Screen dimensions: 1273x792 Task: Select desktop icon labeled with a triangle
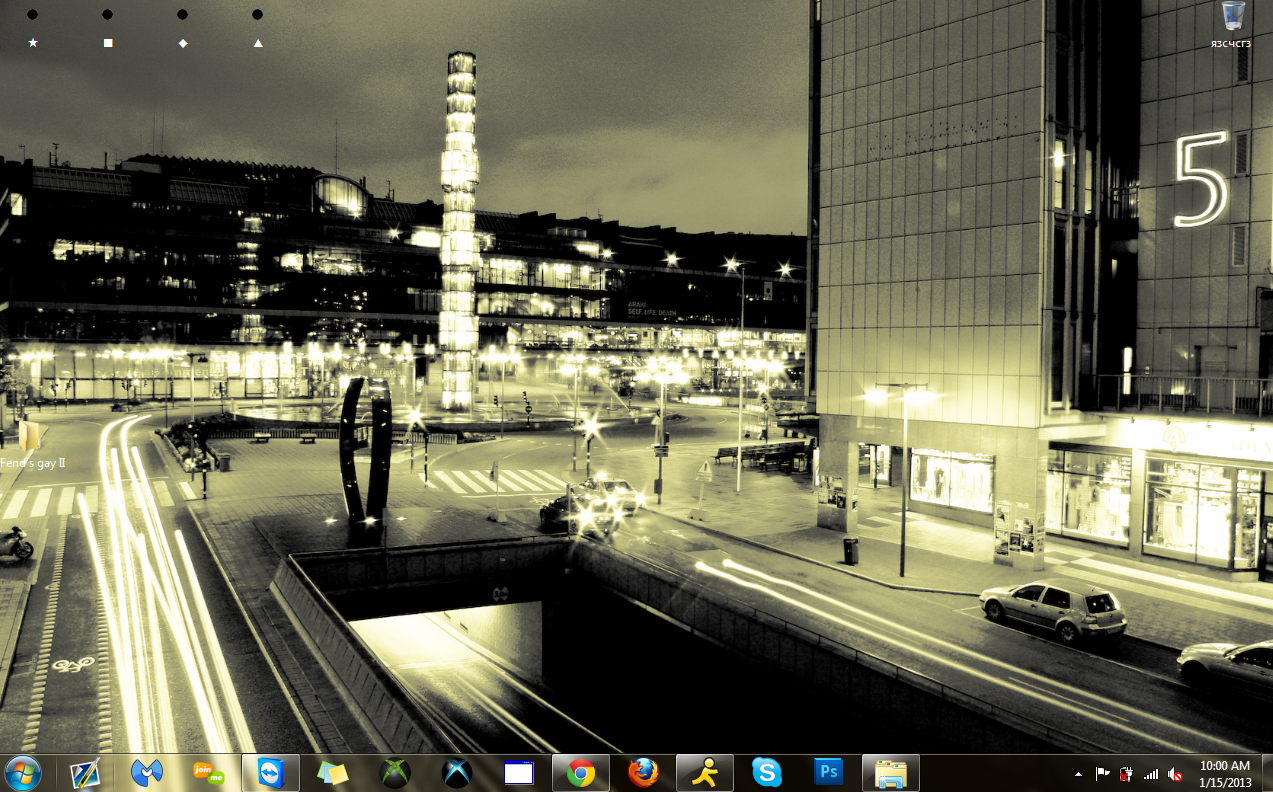[258, 28]
